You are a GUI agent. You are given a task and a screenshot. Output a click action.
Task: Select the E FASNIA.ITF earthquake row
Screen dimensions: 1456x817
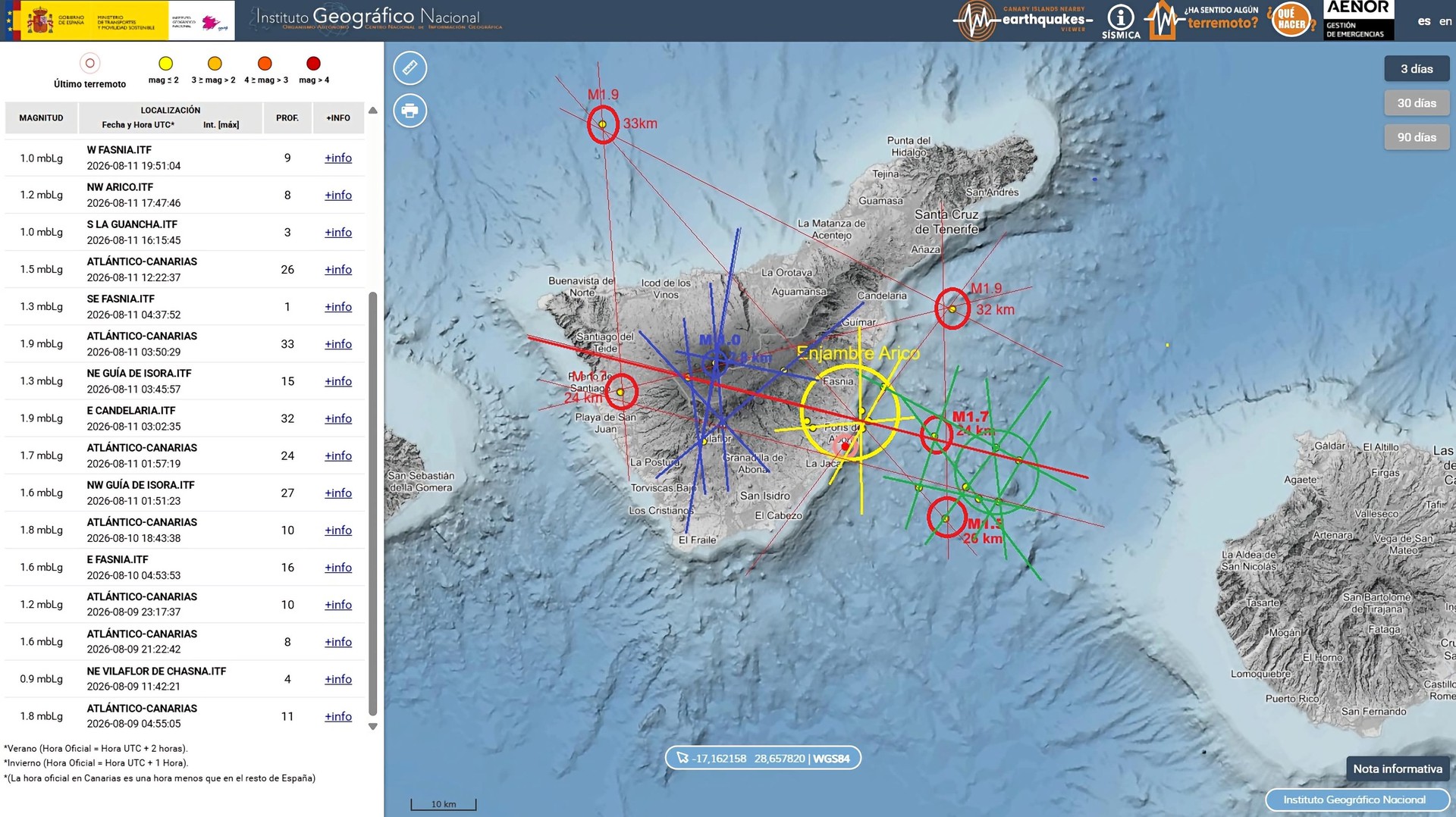(184, 567)
